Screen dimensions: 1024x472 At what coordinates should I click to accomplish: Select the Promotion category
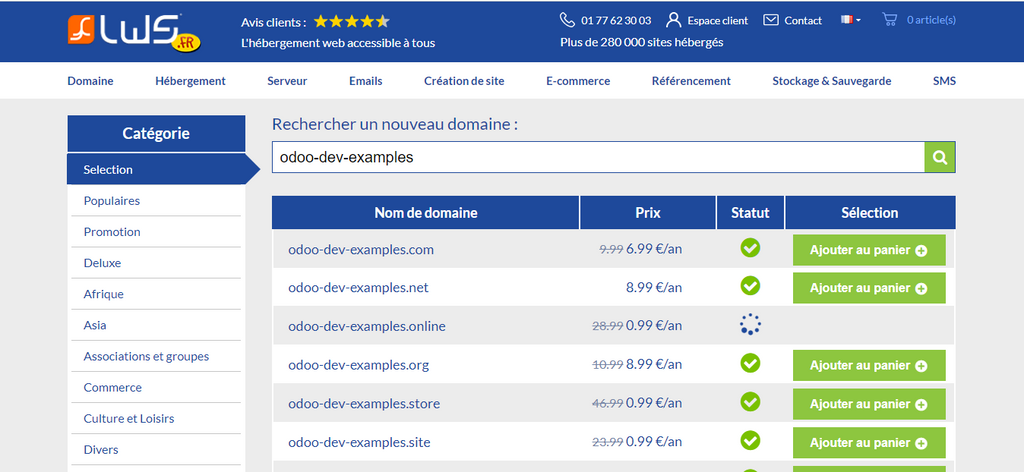click(112, 232)
